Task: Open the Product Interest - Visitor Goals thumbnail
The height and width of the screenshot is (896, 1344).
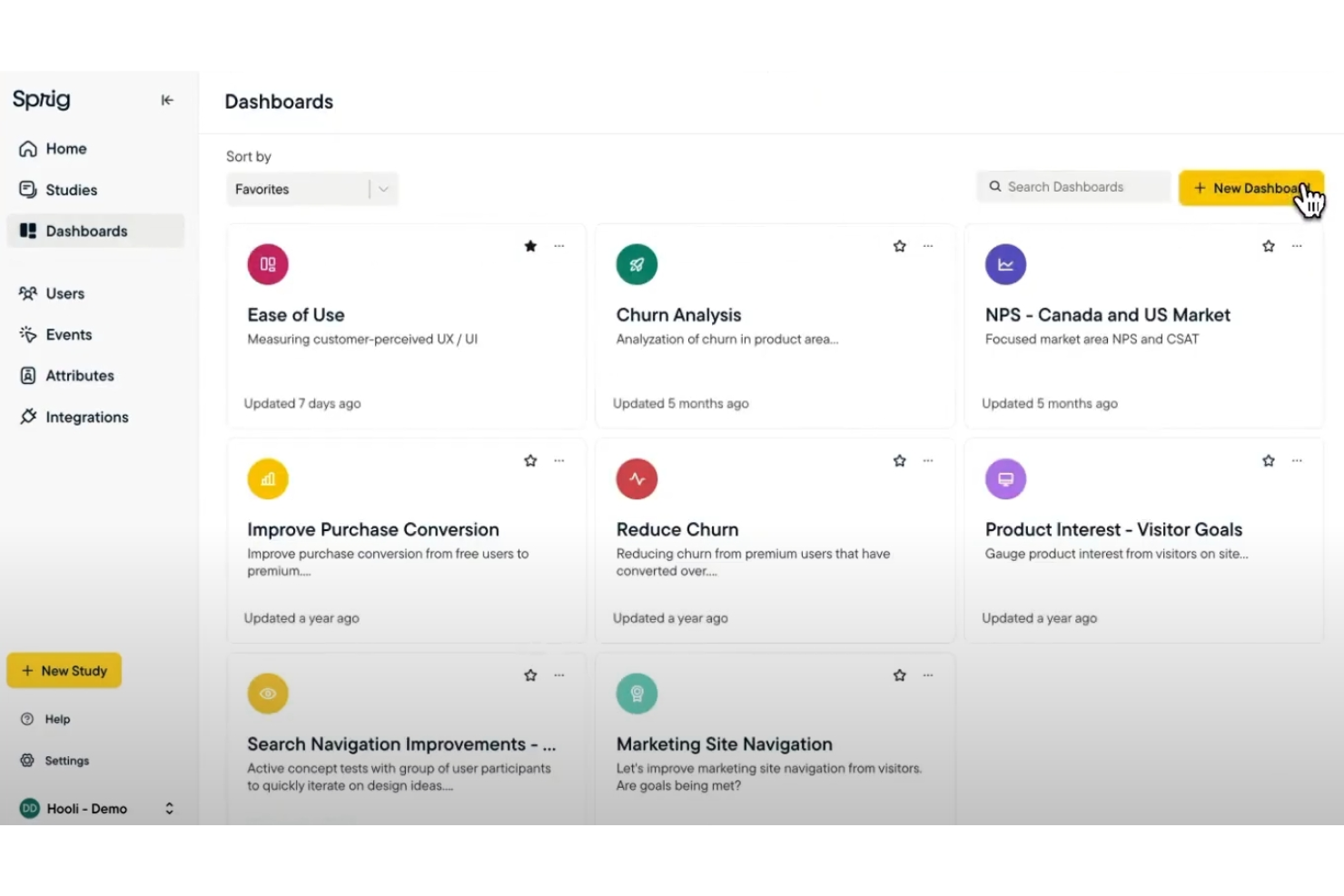Action: click(x=1005, y=478)
